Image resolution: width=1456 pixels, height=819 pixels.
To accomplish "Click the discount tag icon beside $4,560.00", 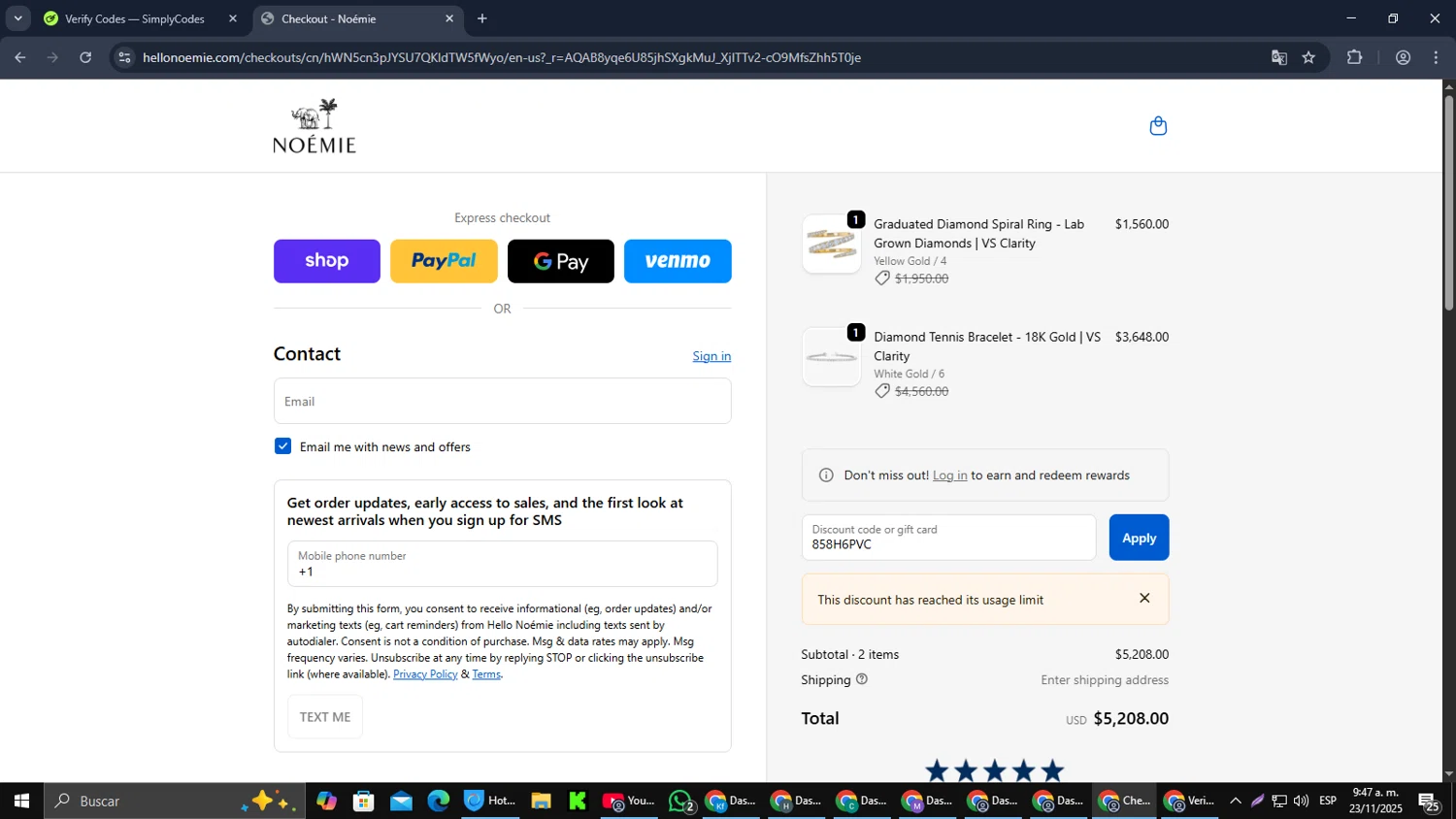I will (882, 391).
